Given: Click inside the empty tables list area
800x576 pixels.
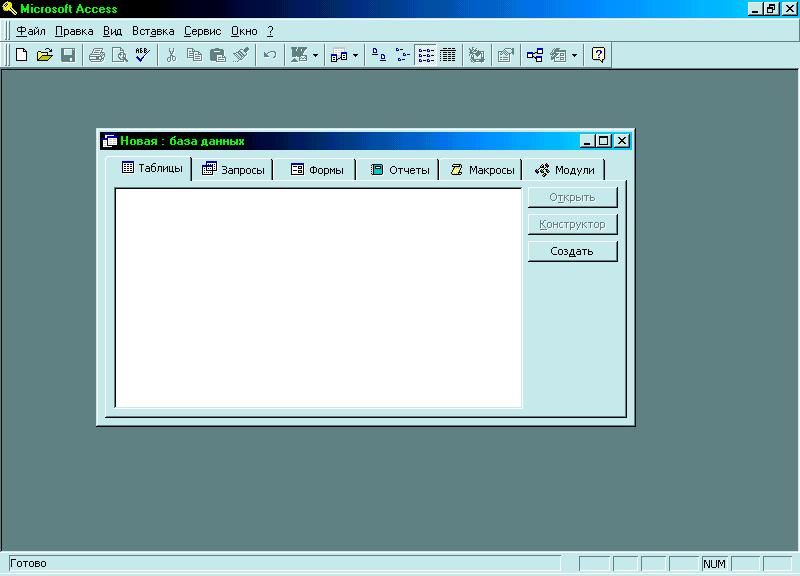Looking at the screenshot, I should point(319,298).
